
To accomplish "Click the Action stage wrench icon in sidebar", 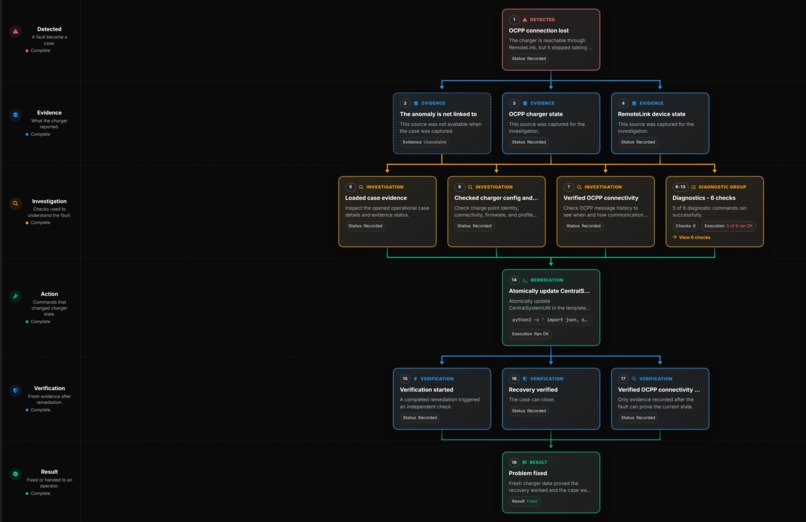I will click(15, 296).
